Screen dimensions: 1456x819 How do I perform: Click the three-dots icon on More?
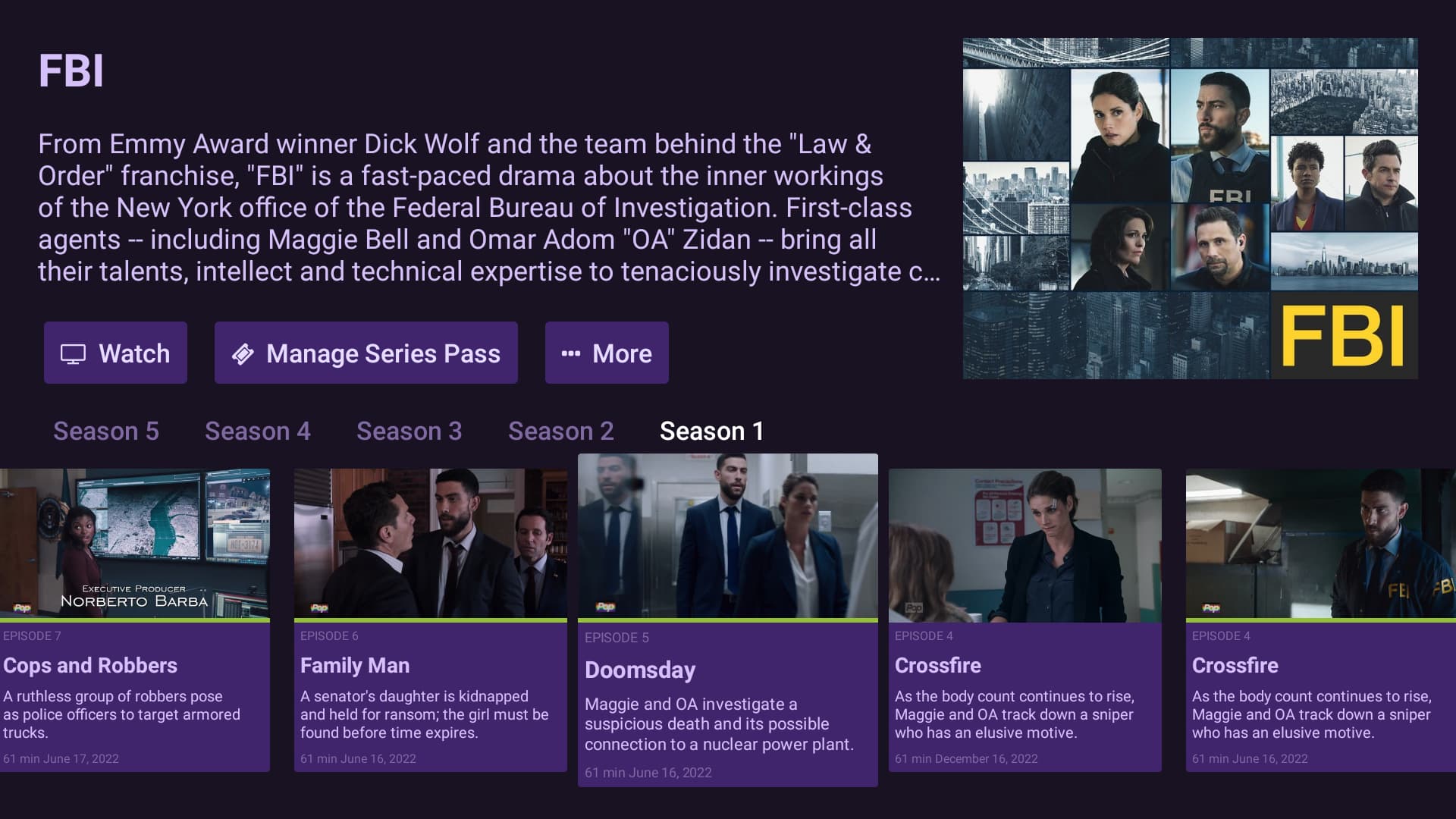pos(570,353)
